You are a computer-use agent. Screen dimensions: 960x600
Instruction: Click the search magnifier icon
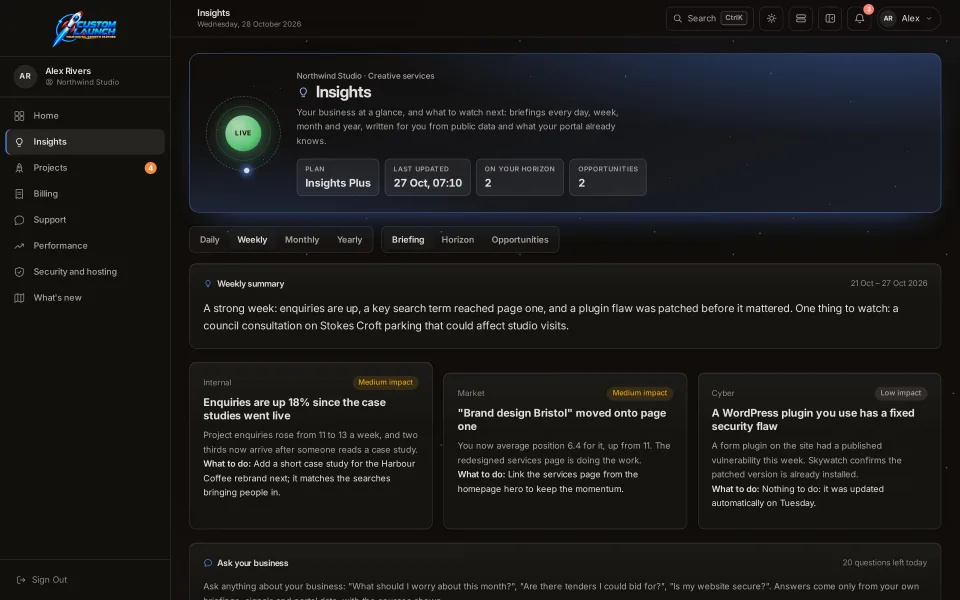678,18
